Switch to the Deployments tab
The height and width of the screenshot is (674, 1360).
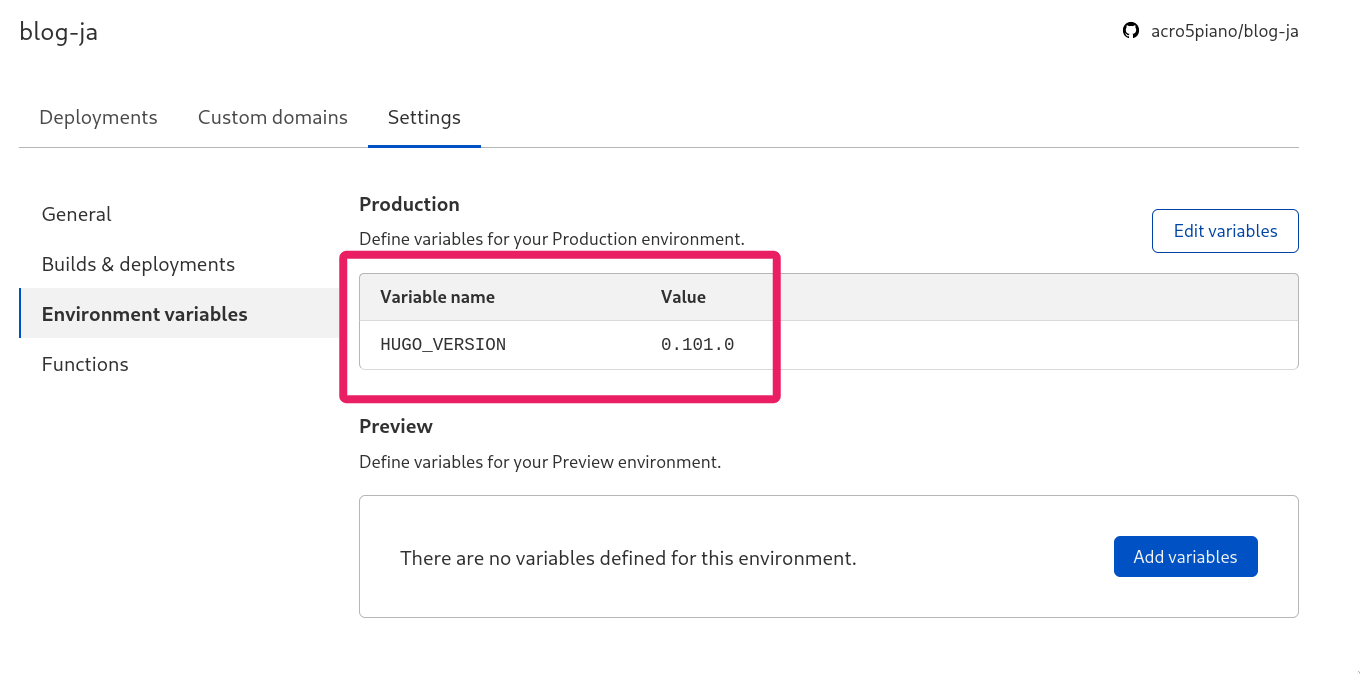(x=98, y=117)
